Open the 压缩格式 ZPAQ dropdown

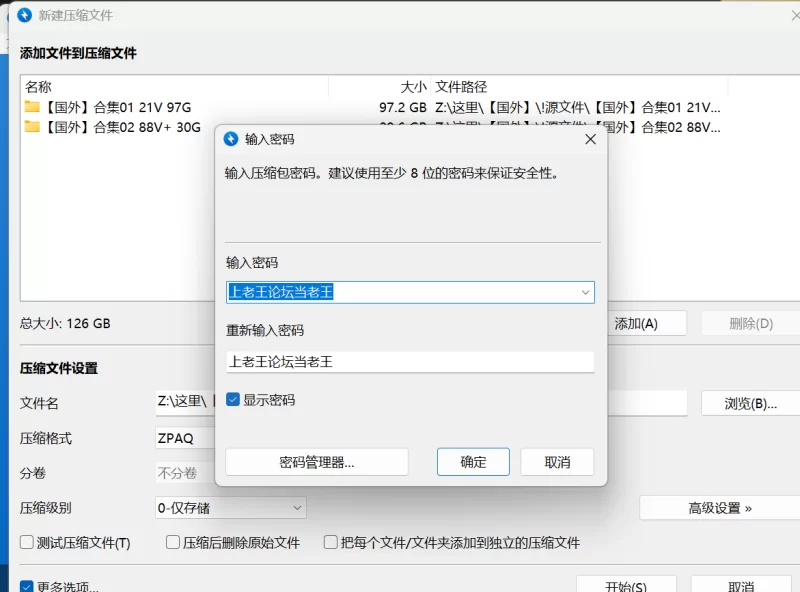click(x=185, y=438)
